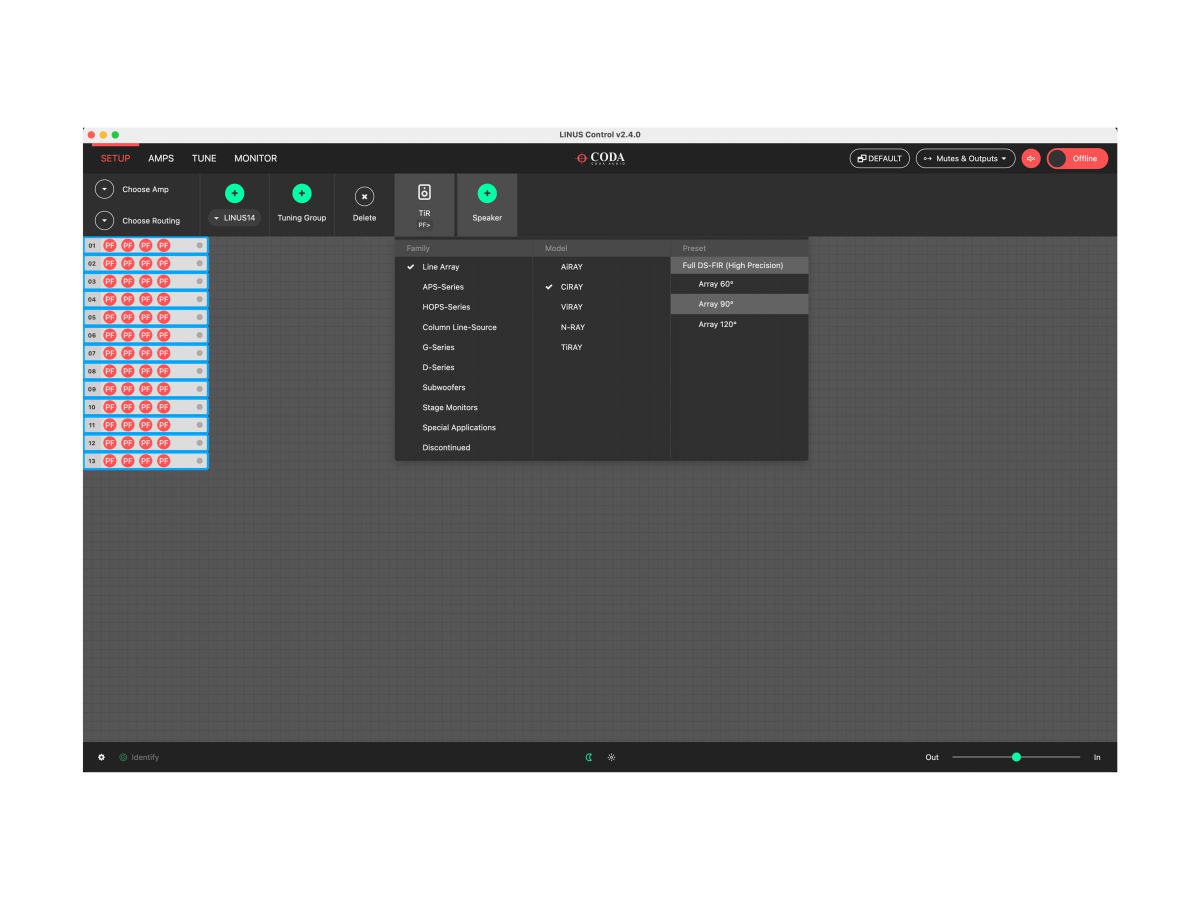1200x900 pixels.
Task: Toggle the status dot on amp row 01
Action: pos(199,245)
